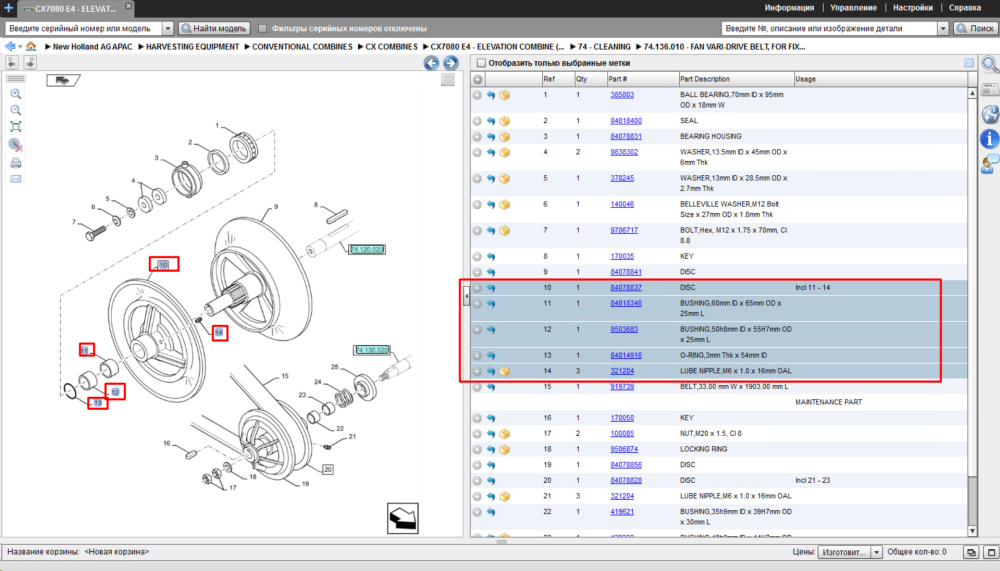Click the 74.120.020 reference label in diagram
This screenshot has width=1000, height=571.
click(367, 249)
